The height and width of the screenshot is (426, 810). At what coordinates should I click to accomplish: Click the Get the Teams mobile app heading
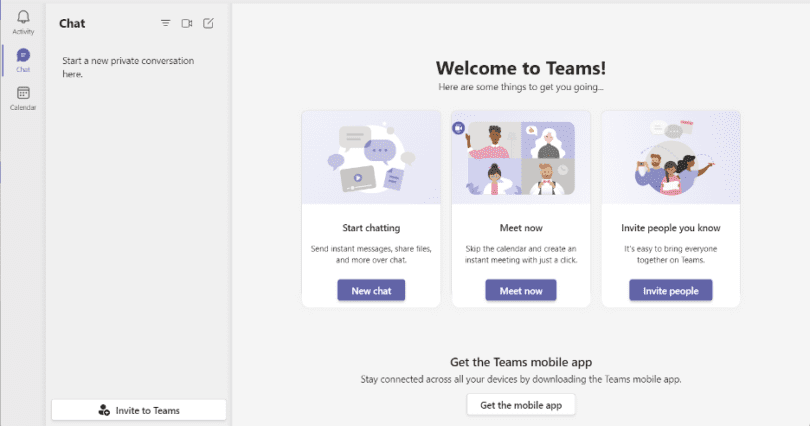(521, 362)
